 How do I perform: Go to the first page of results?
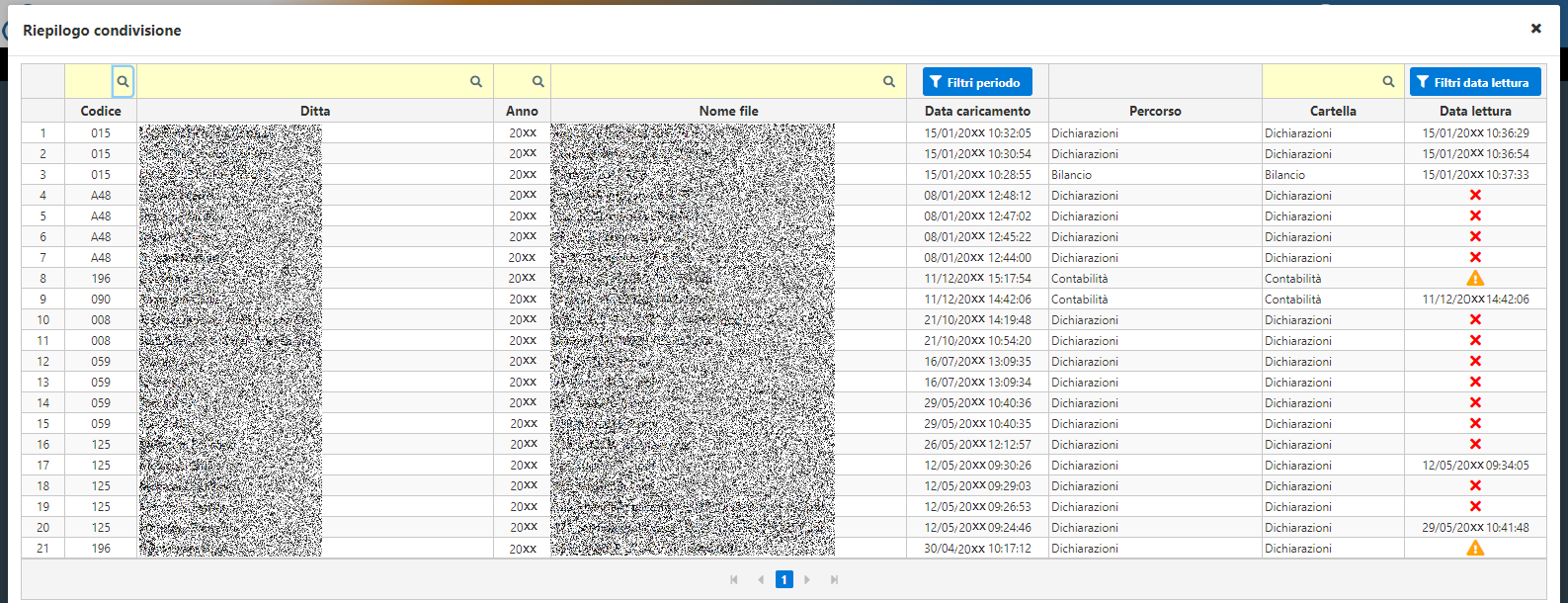click(734, 580)
